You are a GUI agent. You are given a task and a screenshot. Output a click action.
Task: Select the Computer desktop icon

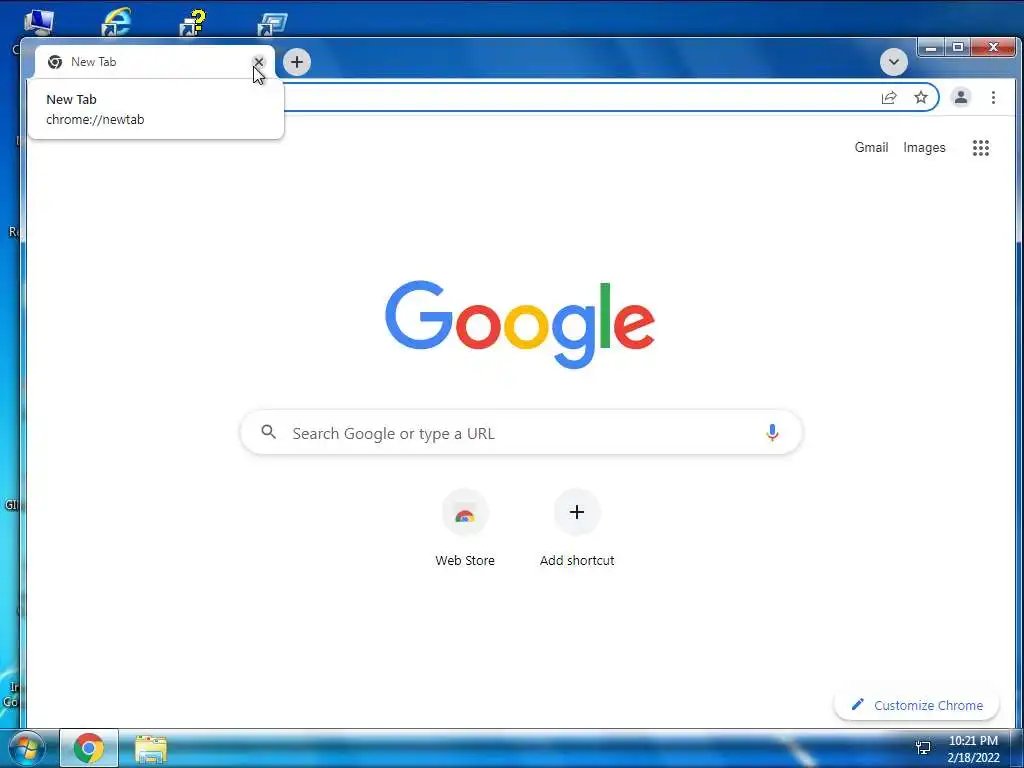coord(39,22)
